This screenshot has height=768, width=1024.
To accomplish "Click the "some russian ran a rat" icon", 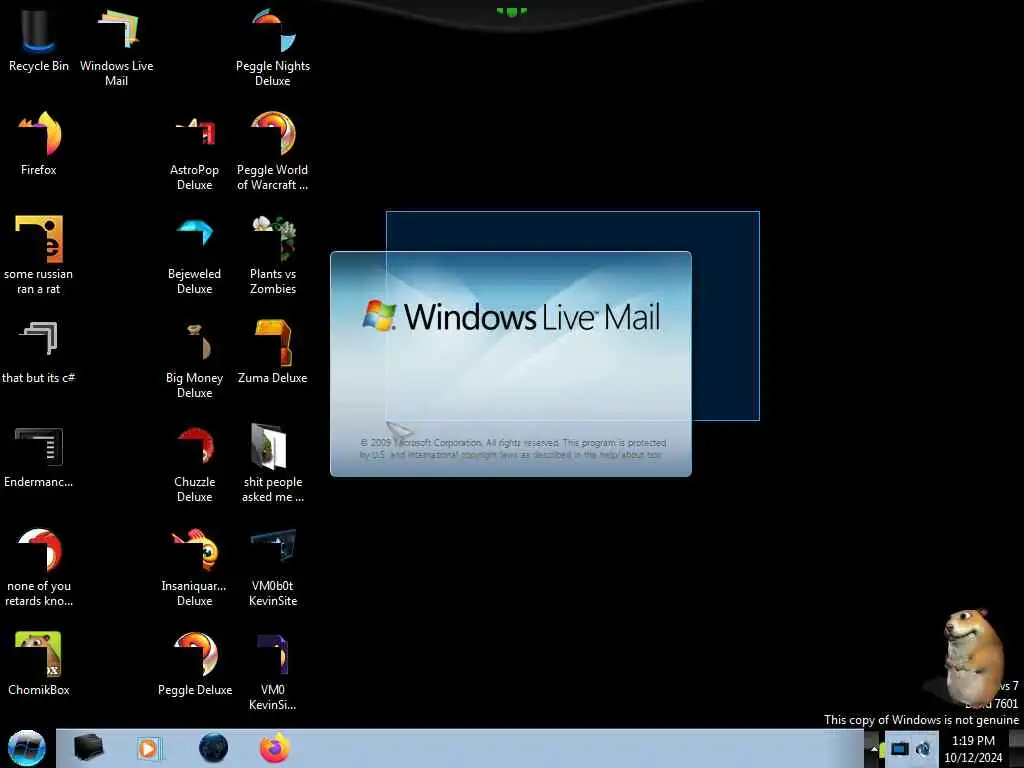I will pyautogui.click(x=39, y=255).
